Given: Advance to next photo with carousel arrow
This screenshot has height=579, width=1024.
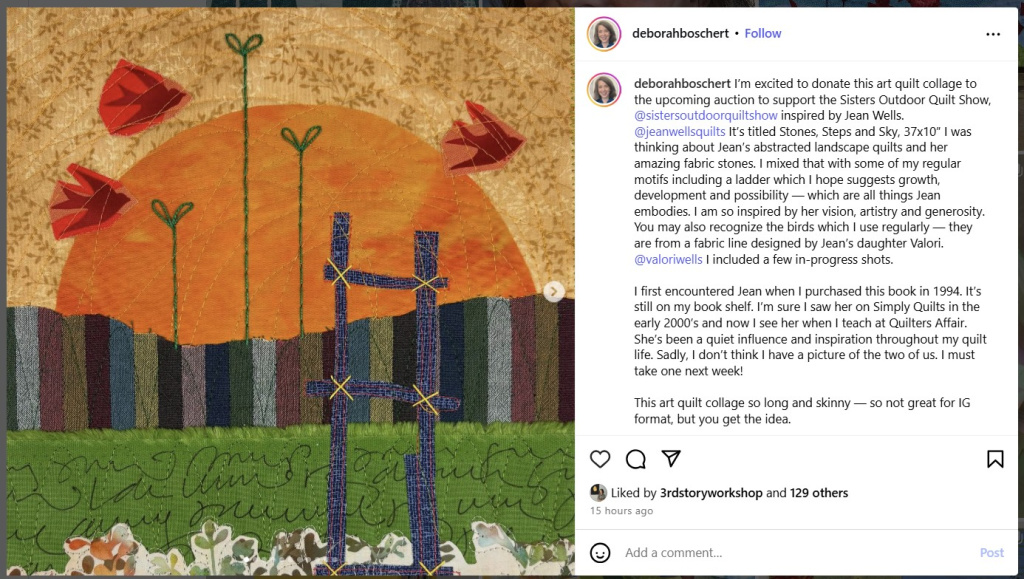Looking at the screenshot, I should (x=553, y=291).
